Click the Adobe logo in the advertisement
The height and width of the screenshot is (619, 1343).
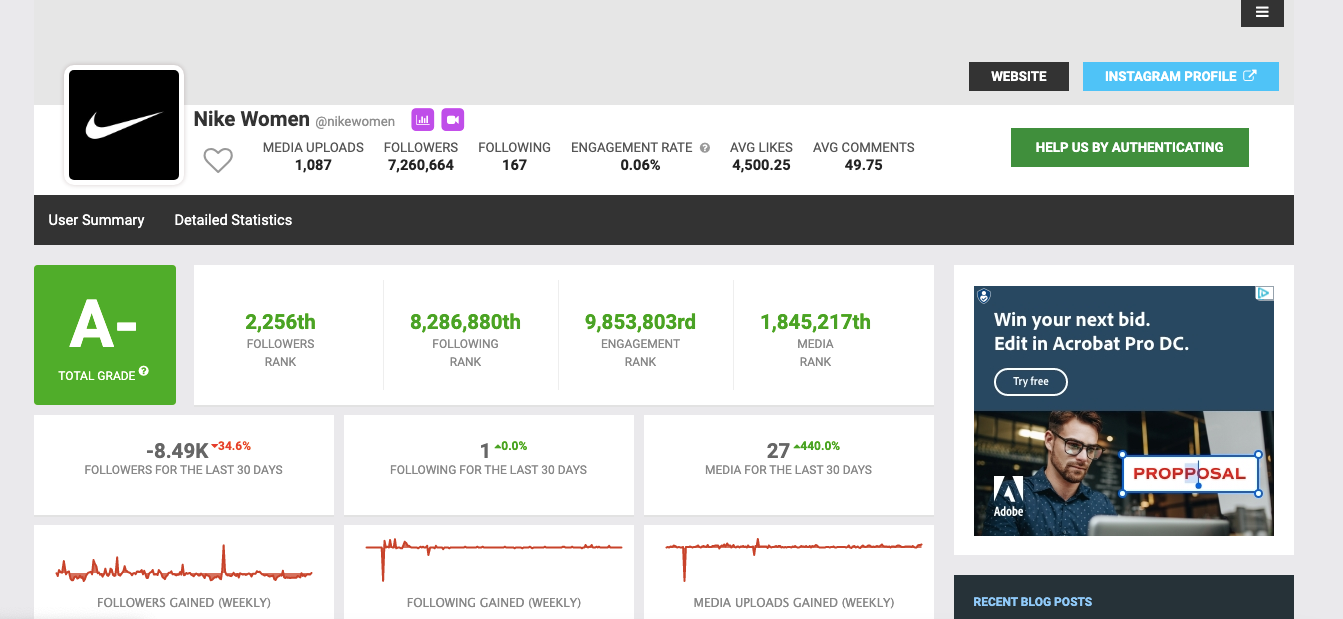click(x=1008, y=496)
